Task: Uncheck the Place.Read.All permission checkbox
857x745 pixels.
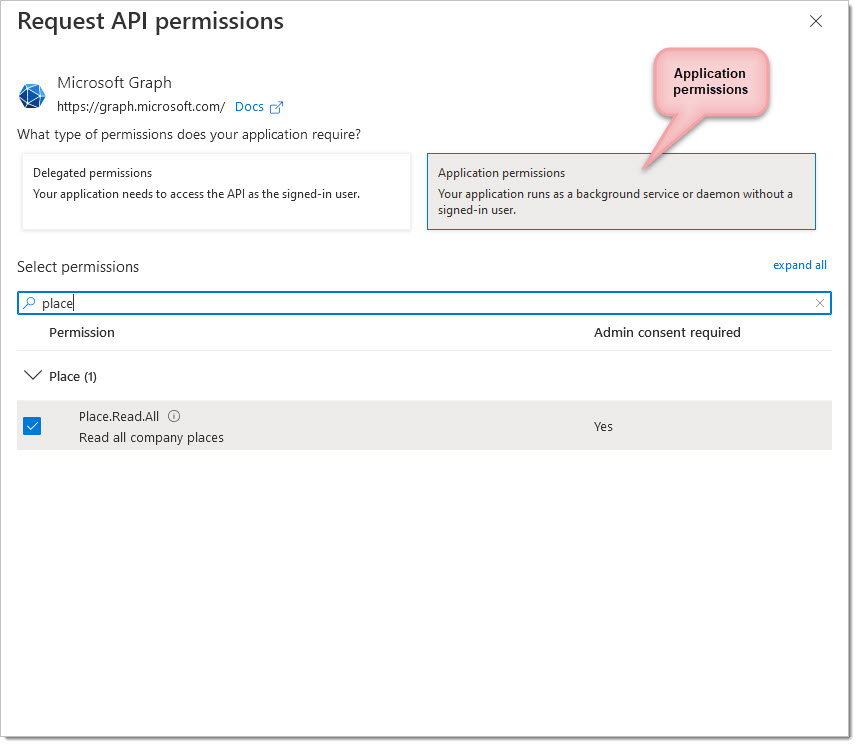Action: click(x=32, y=426)
